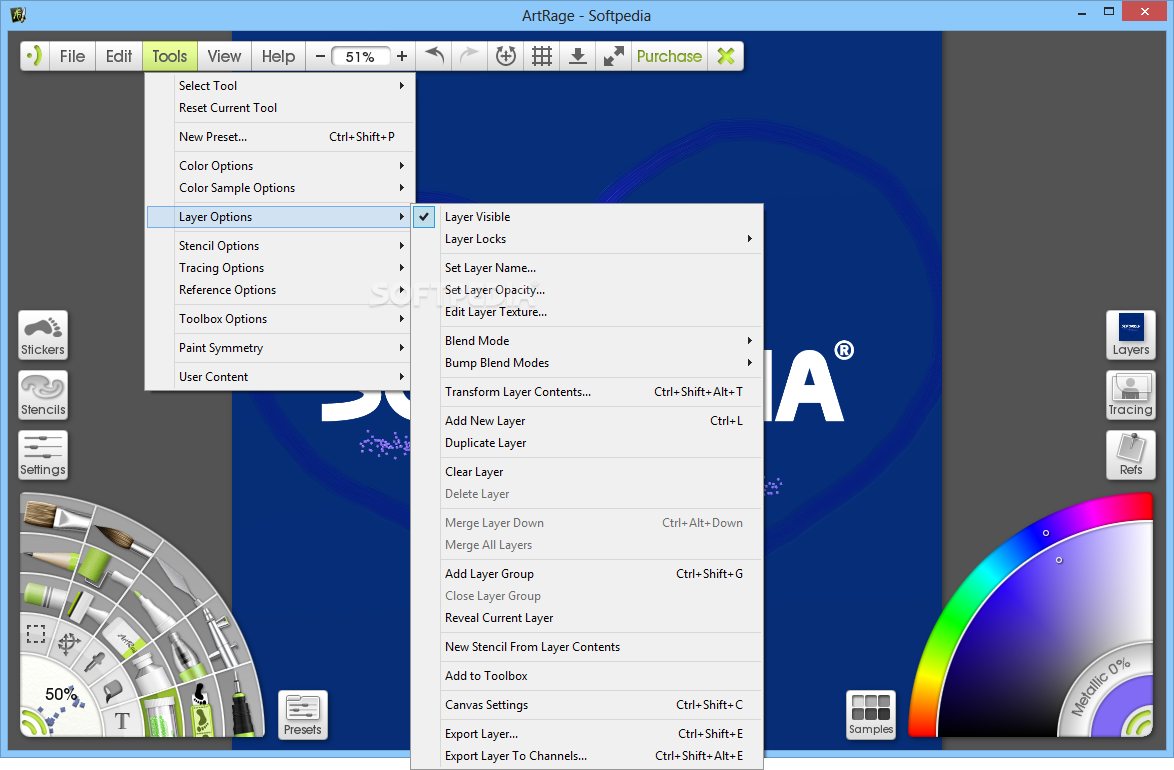Click the green X exit button
This screenshot has height=770, width=1174.
pos(726,56)
